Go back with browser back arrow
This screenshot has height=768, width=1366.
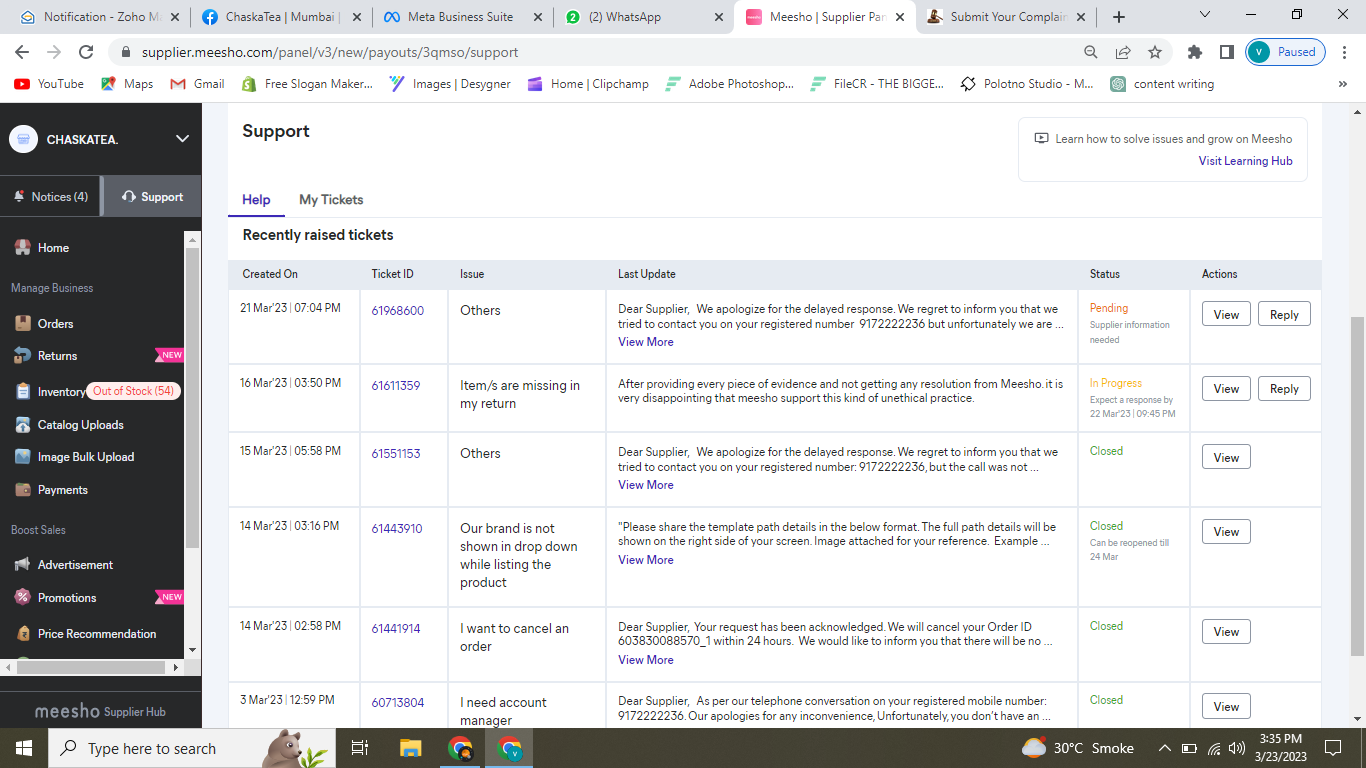point(22,52)
